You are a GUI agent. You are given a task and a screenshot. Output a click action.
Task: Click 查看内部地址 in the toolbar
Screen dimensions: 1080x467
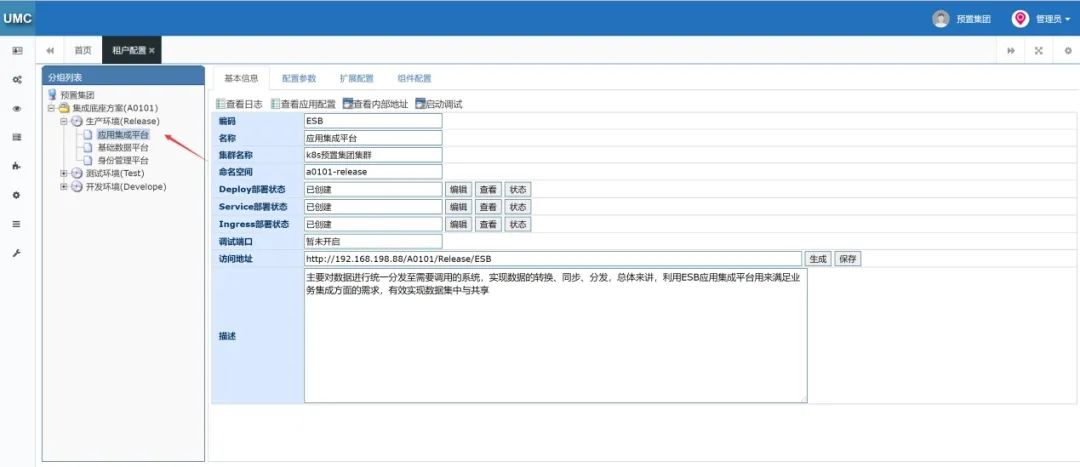(x=375, y=104)
